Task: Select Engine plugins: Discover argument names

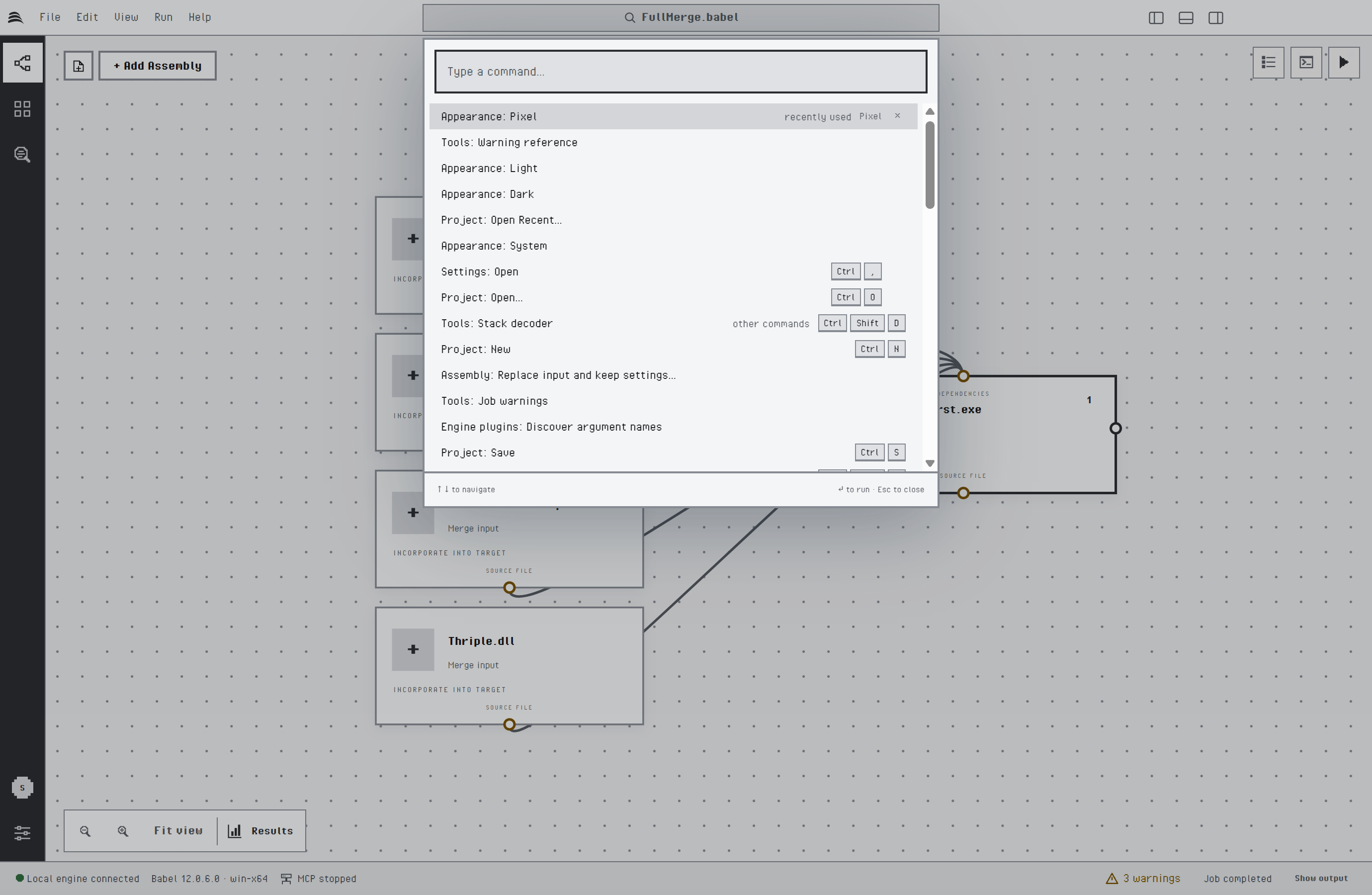Action: [x=673, y=427]
